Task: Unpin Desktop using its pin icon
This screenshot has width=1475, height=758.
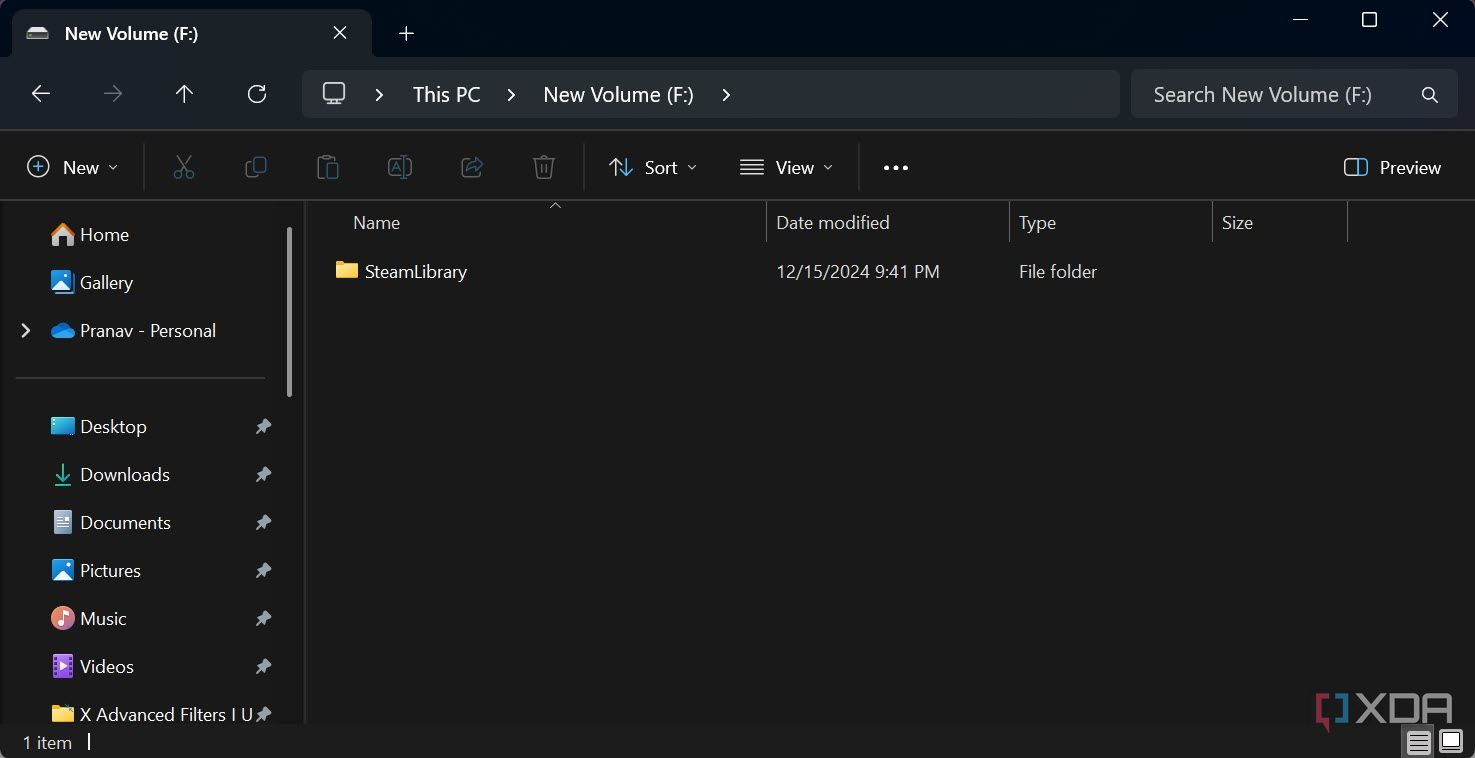Action: tap(263, 426)
